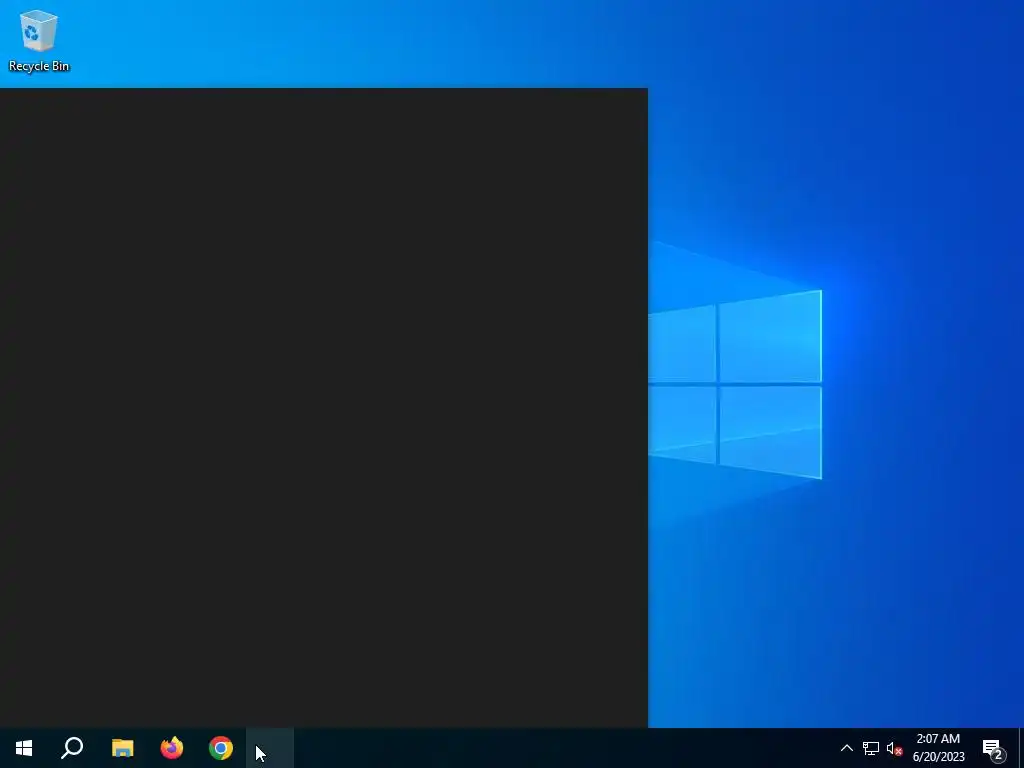1024x768 pixels.
Task: Open muted volume tray icon
Action: pyautogui.click(x=894, y=748)
